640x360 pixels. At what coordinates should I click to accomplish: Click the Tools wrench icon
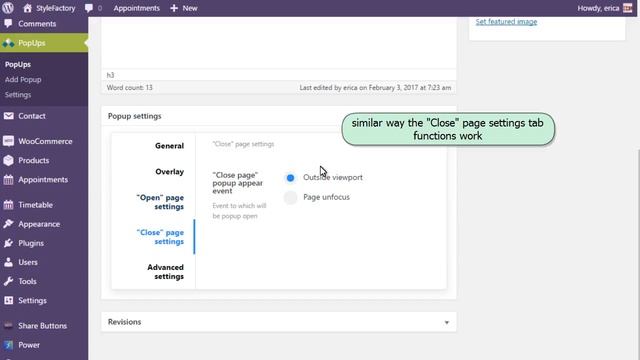(x=8, y=281)
